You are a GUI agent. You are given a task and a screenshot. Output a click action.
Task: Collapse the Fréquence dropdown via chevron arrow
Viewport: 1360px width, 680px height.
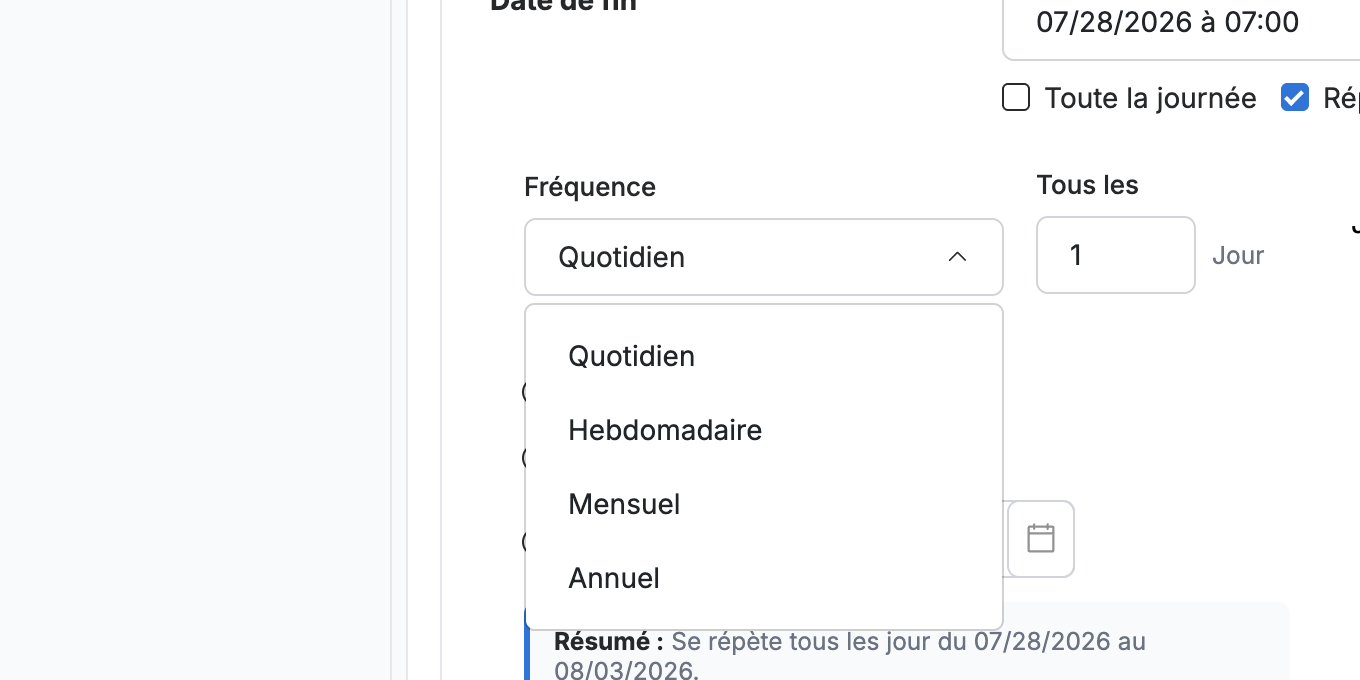957,257
